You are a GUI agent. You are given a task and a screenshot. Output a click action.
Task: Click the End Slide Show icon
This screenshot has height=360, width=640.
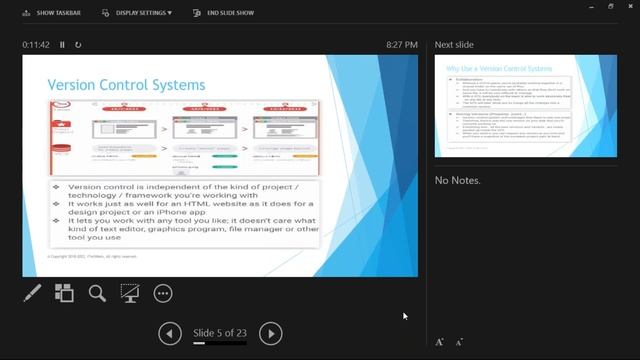(197, 13)
